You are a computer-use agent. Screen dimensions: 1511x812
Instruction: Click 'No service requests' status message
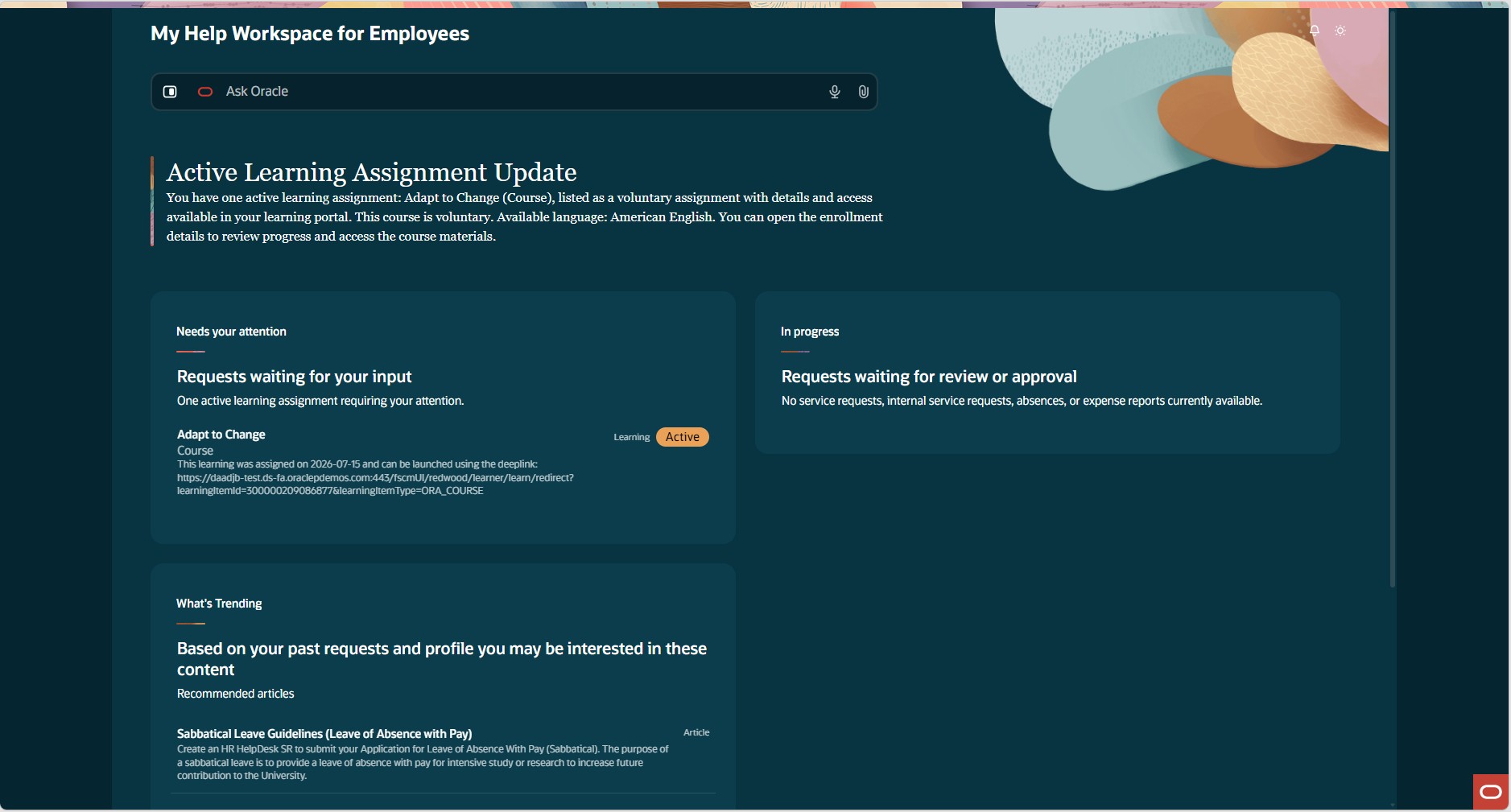tap(1022, 401)
